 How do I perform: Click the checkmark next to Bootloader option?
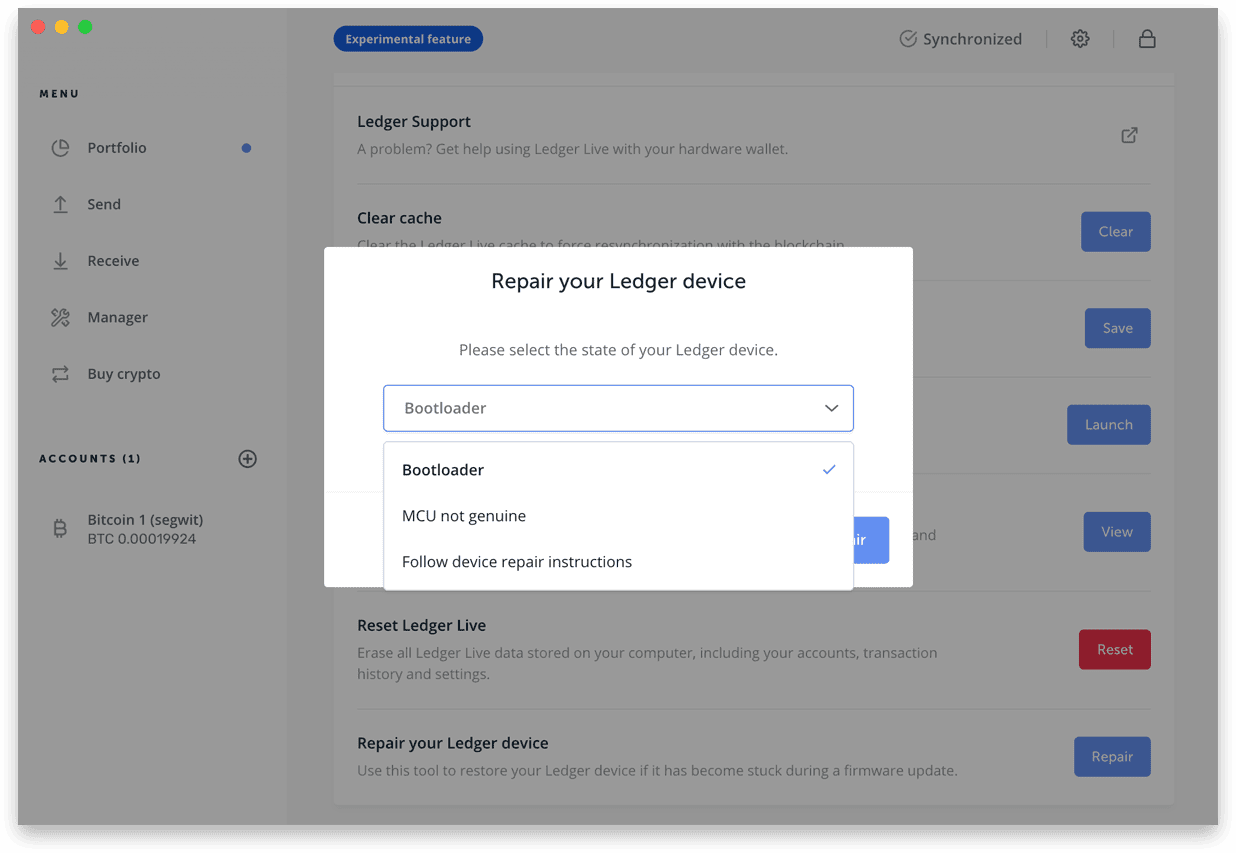829,470
